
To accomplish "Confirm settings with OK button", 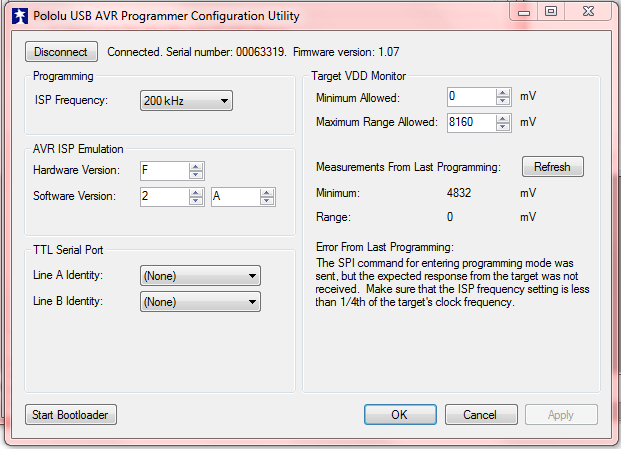I will [400, 415].
